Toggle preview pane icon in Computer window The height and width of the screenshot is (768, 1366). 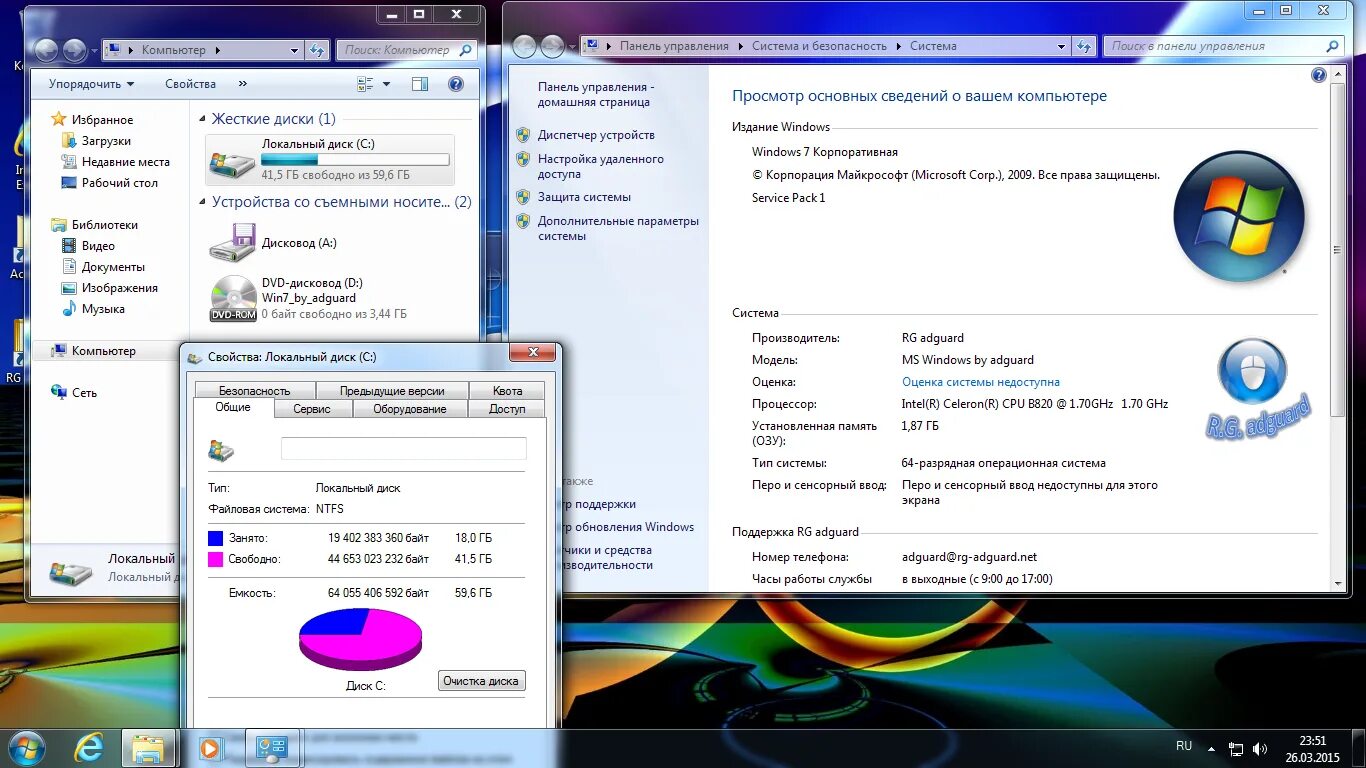point(420,84)
